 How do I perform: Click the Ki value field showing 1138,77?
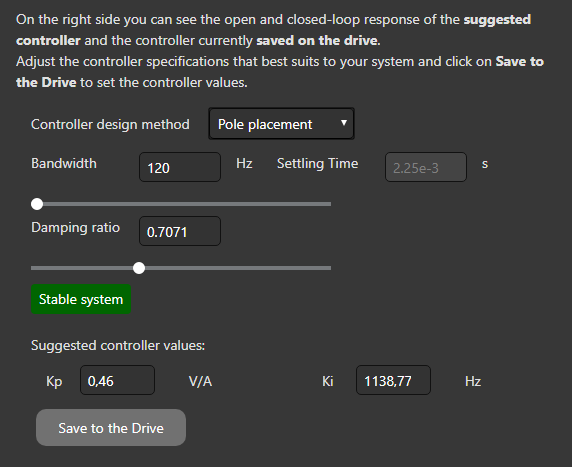pos(393,380)
